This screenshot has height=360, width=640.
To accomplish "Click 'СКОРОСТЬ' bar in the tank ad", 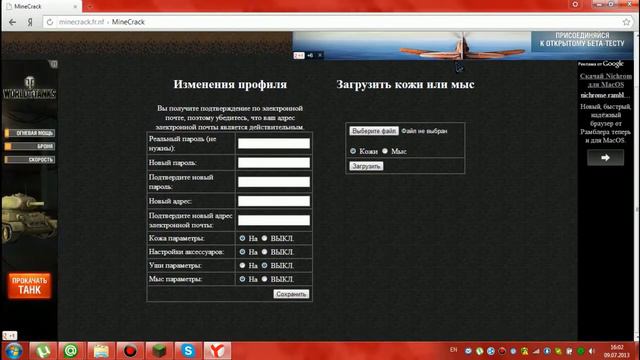I will pos(29,160).
